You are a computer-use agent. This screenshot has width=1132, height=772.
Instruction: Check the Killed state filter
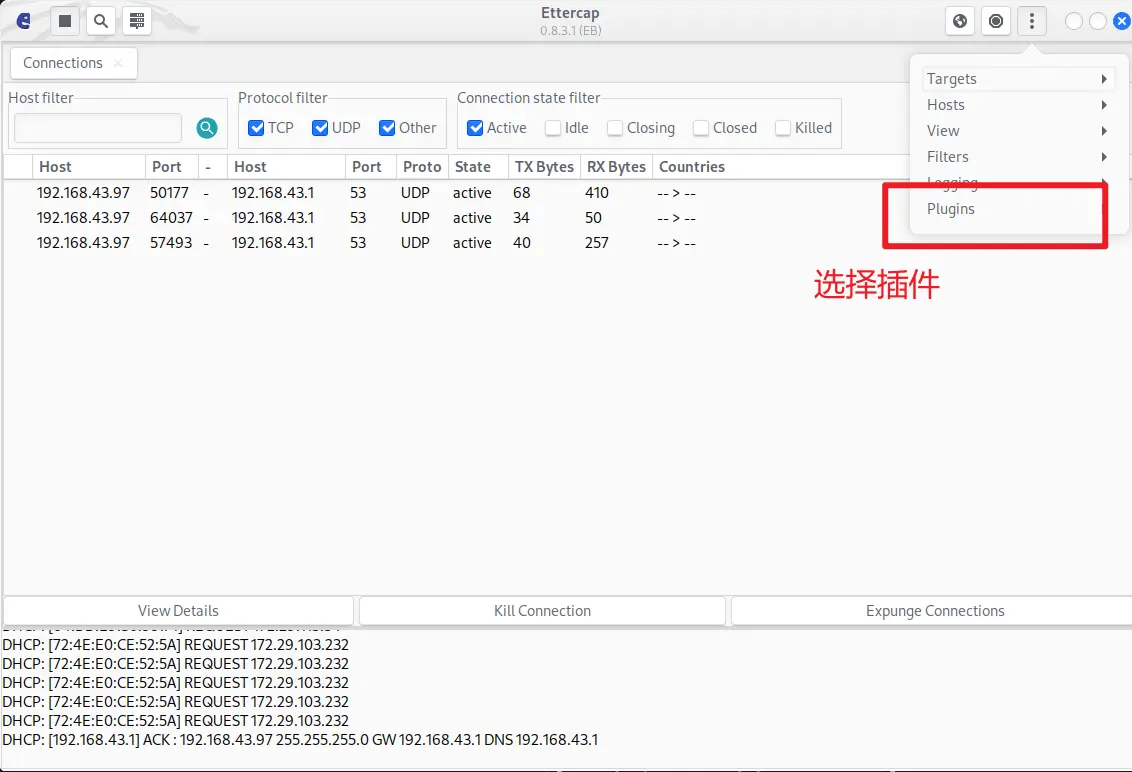pyautogui.click(x=783, y=128)
